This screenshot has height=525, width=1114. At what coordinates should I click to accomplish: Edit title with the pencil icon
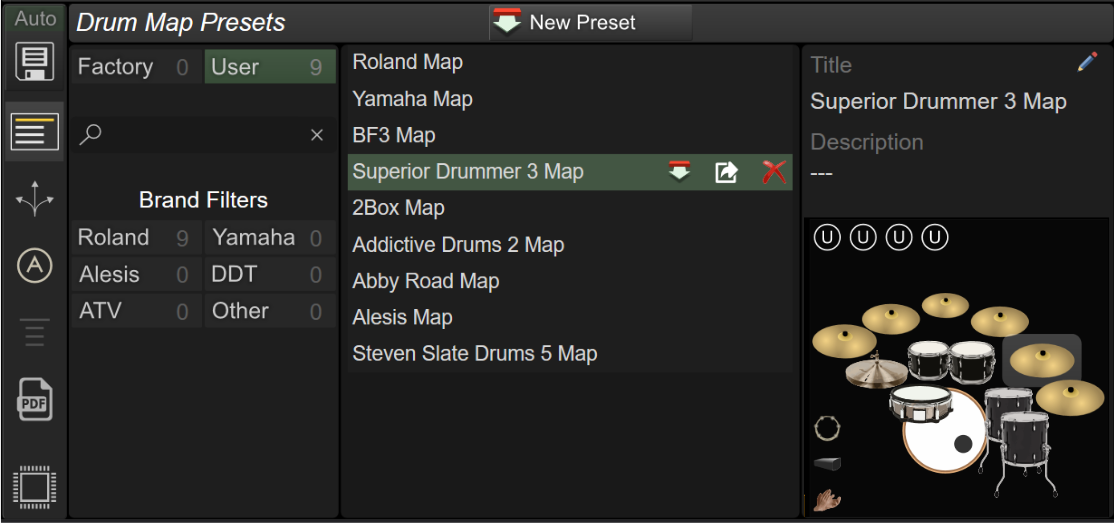[1087, 63]
